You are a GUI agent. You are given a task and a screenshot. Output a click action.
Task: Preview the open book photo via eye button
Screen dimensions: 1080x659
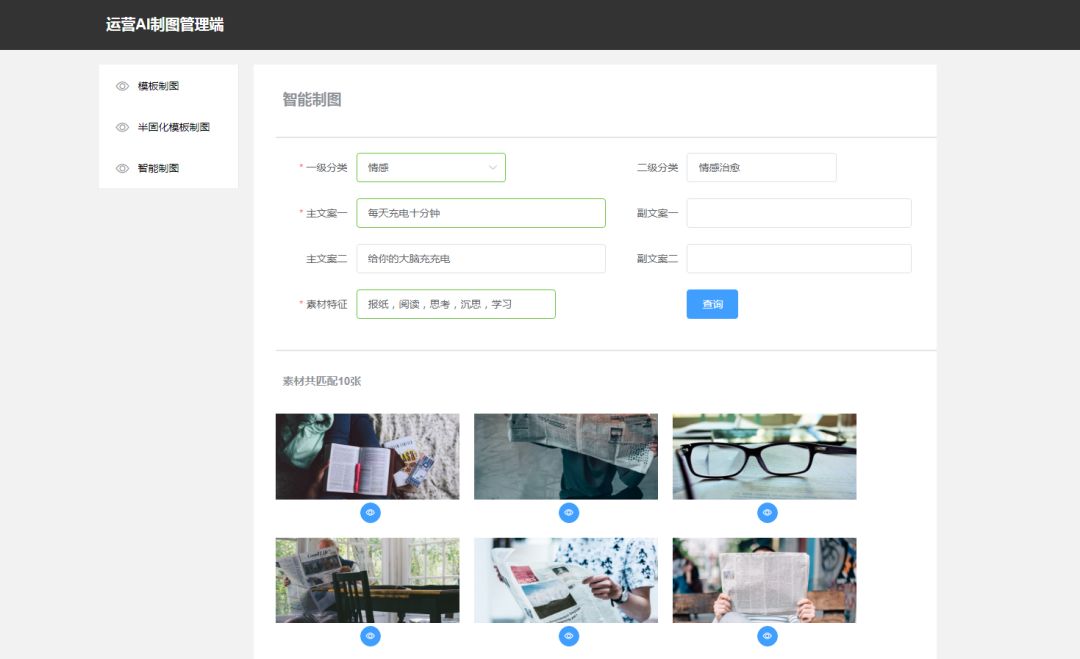pos(371,512)
